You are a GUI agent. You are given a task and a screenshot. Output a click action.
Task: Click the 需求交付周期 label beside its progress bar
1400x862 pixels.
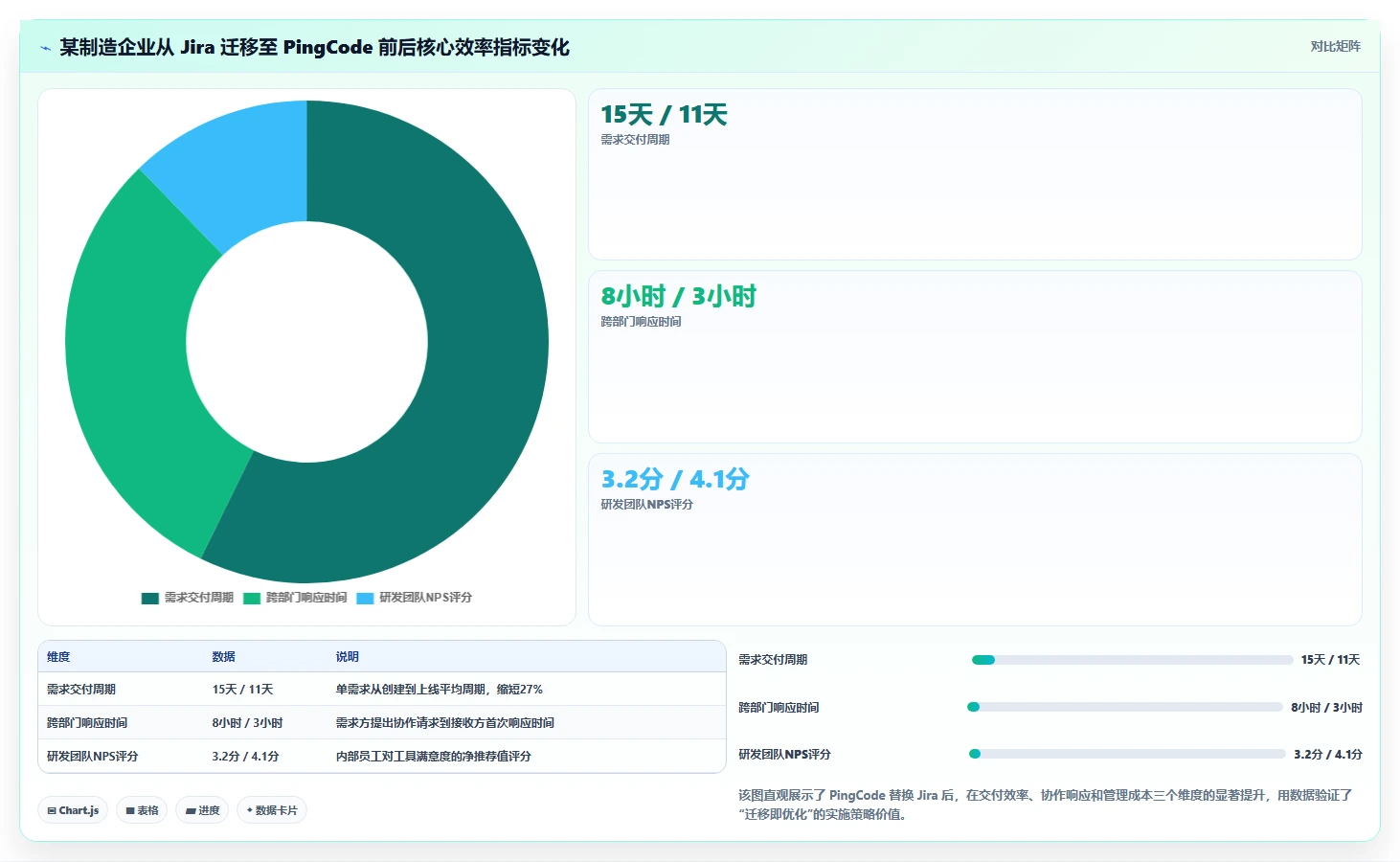(773, 660)
